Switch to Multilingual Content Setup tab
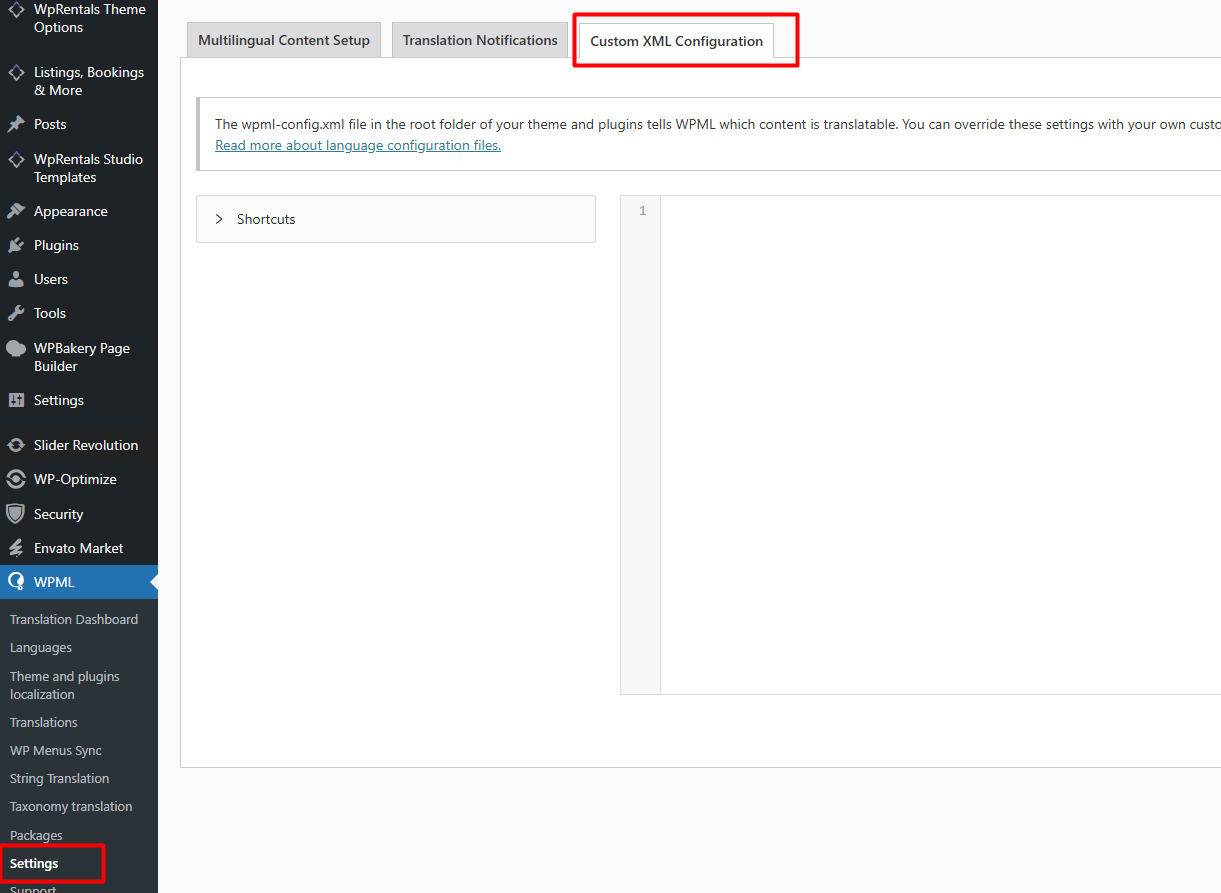The width and height of the screenshot is (1221, 893). [284, 41]
